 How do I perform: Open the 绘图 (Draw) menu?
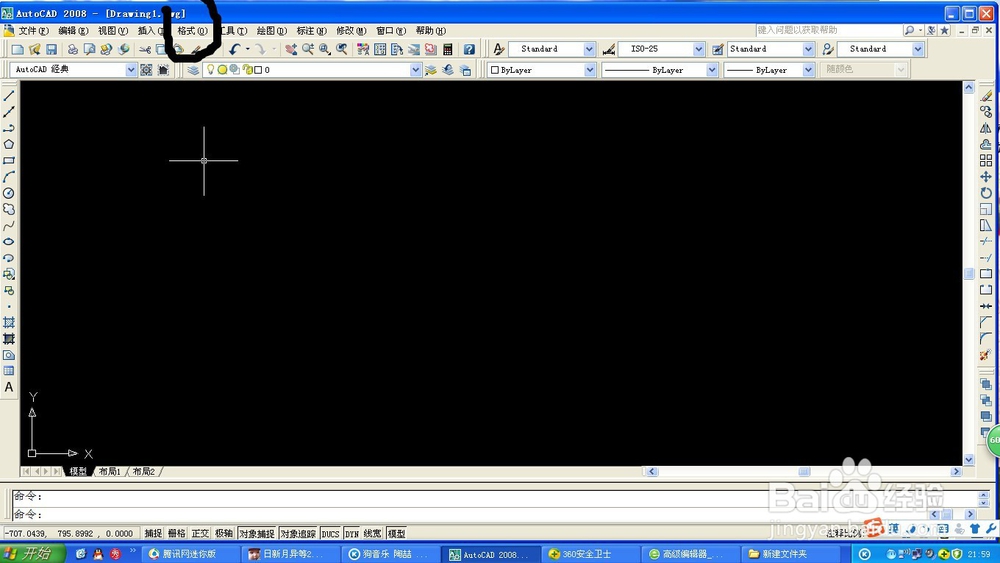coord(272,31)
